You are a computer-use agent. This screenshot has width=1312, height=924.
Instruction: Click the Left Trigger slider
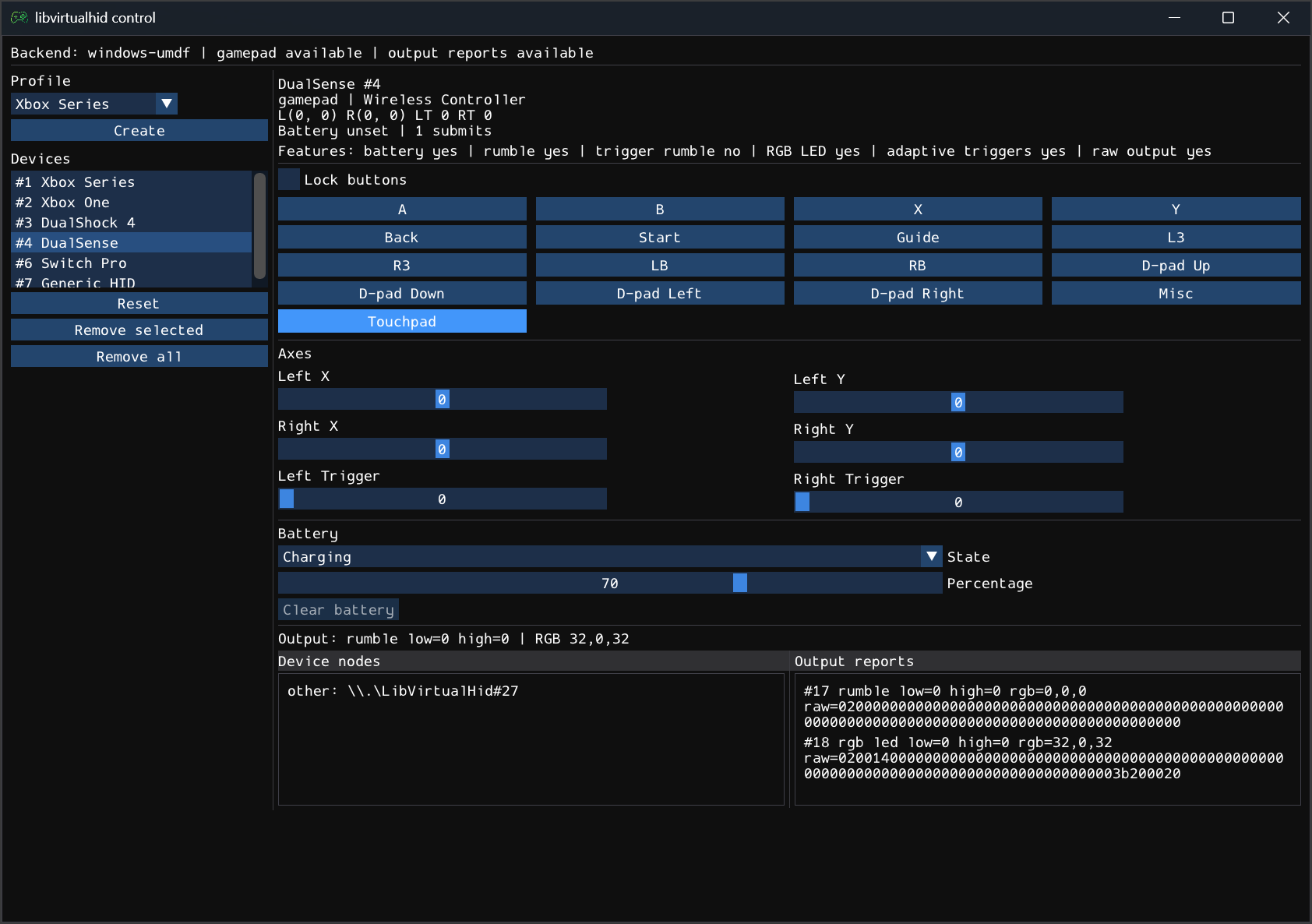point(443,499)
